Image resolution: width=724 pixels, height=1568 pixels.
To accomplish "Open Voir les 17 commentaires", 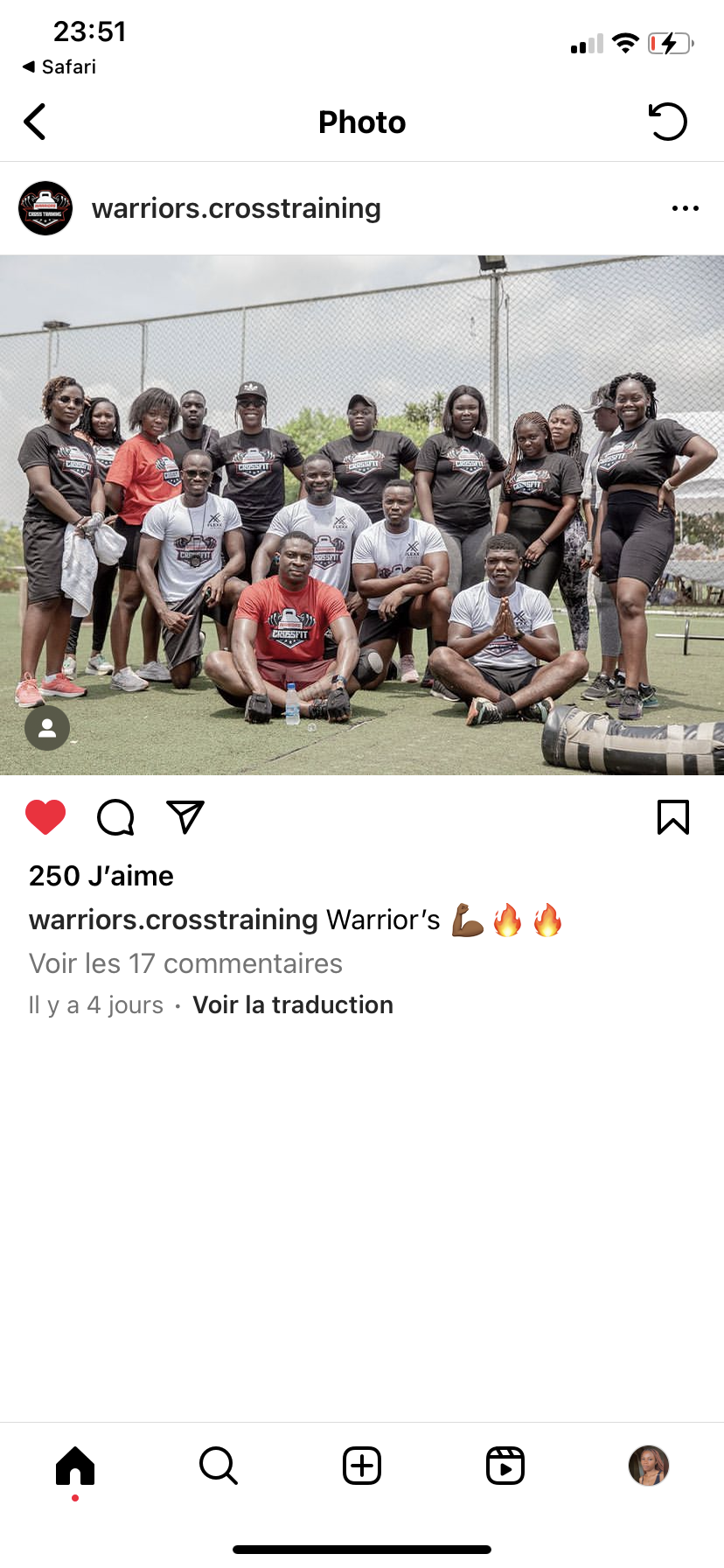I will point(185,963).
